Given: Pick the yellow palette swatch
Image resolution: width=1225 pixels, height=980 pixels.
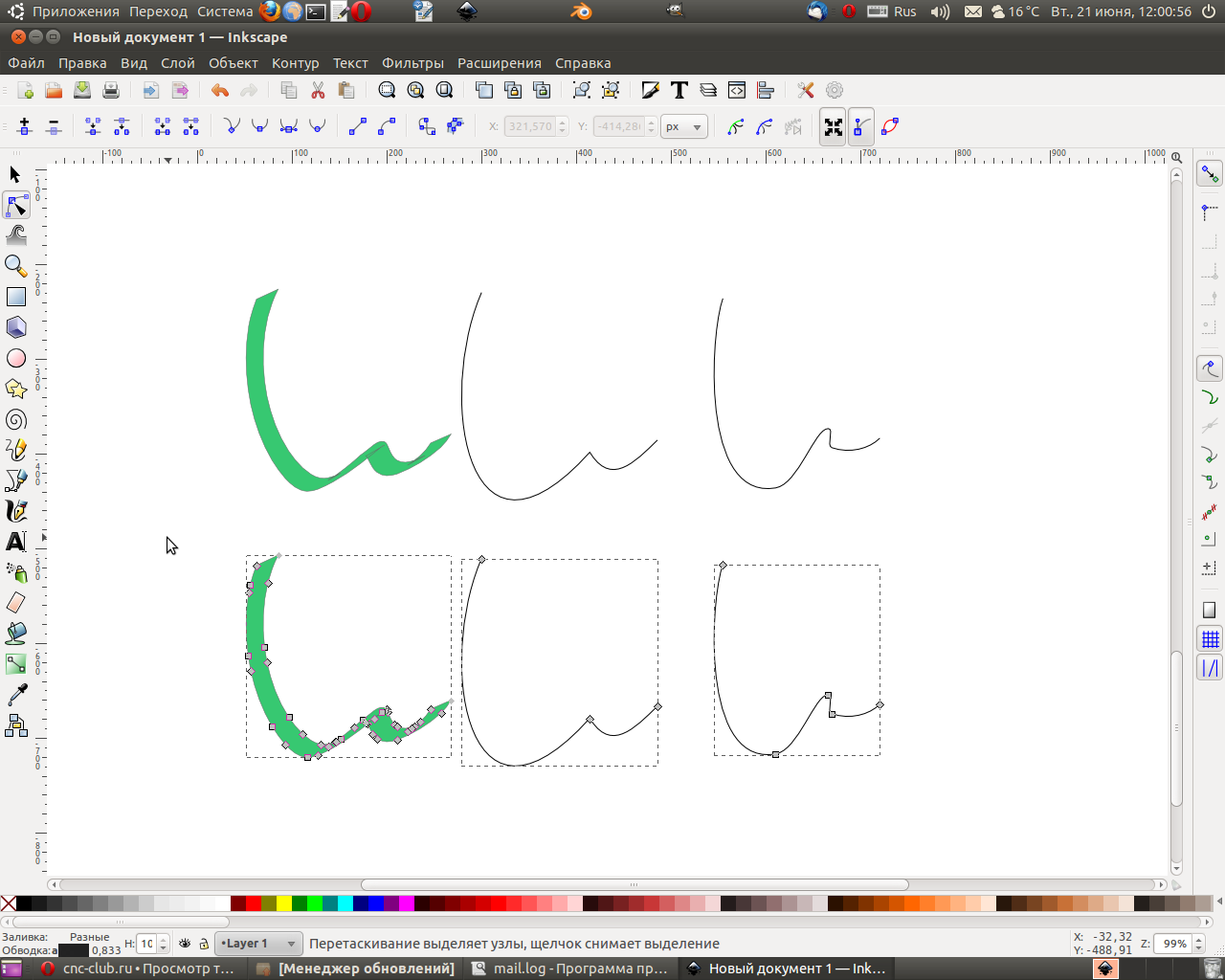Looking at the screenshot, I should pos(283,902).
